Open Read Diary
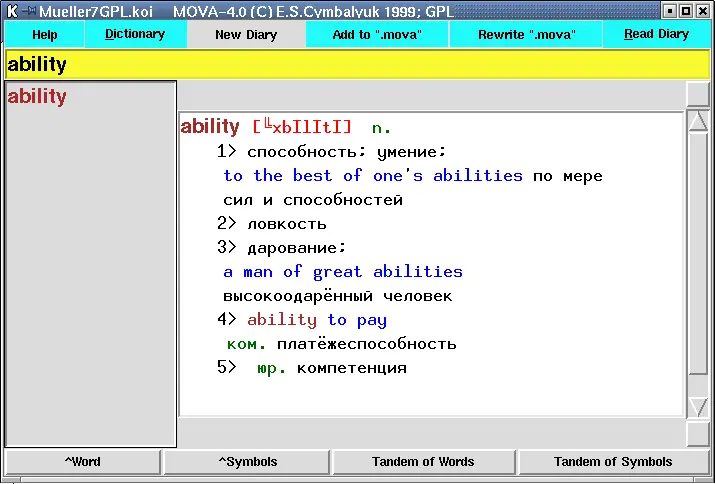The image size is (715, 484). (x=656, y=34)
